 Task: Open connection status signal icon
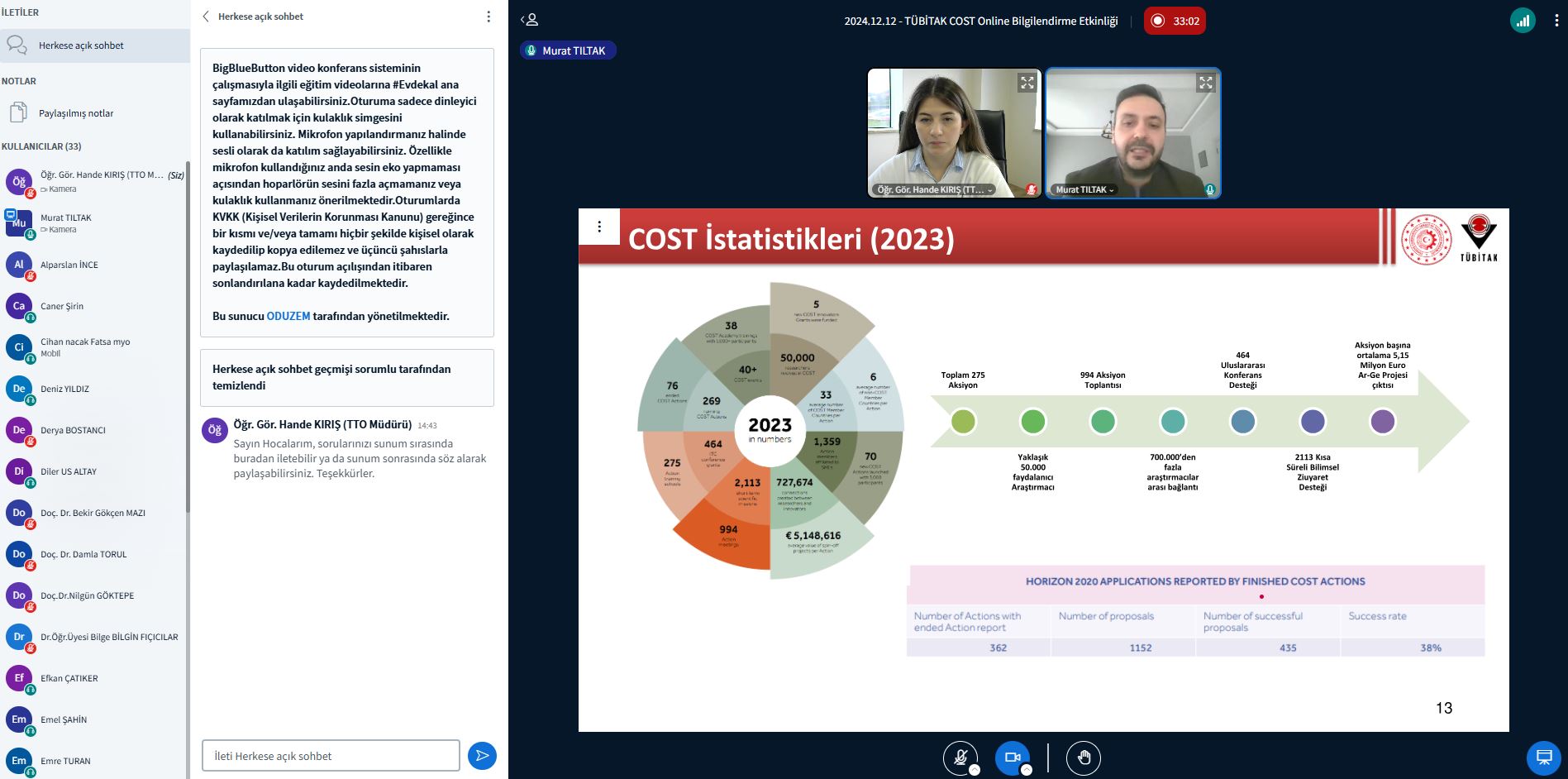tap(1523, 21)
